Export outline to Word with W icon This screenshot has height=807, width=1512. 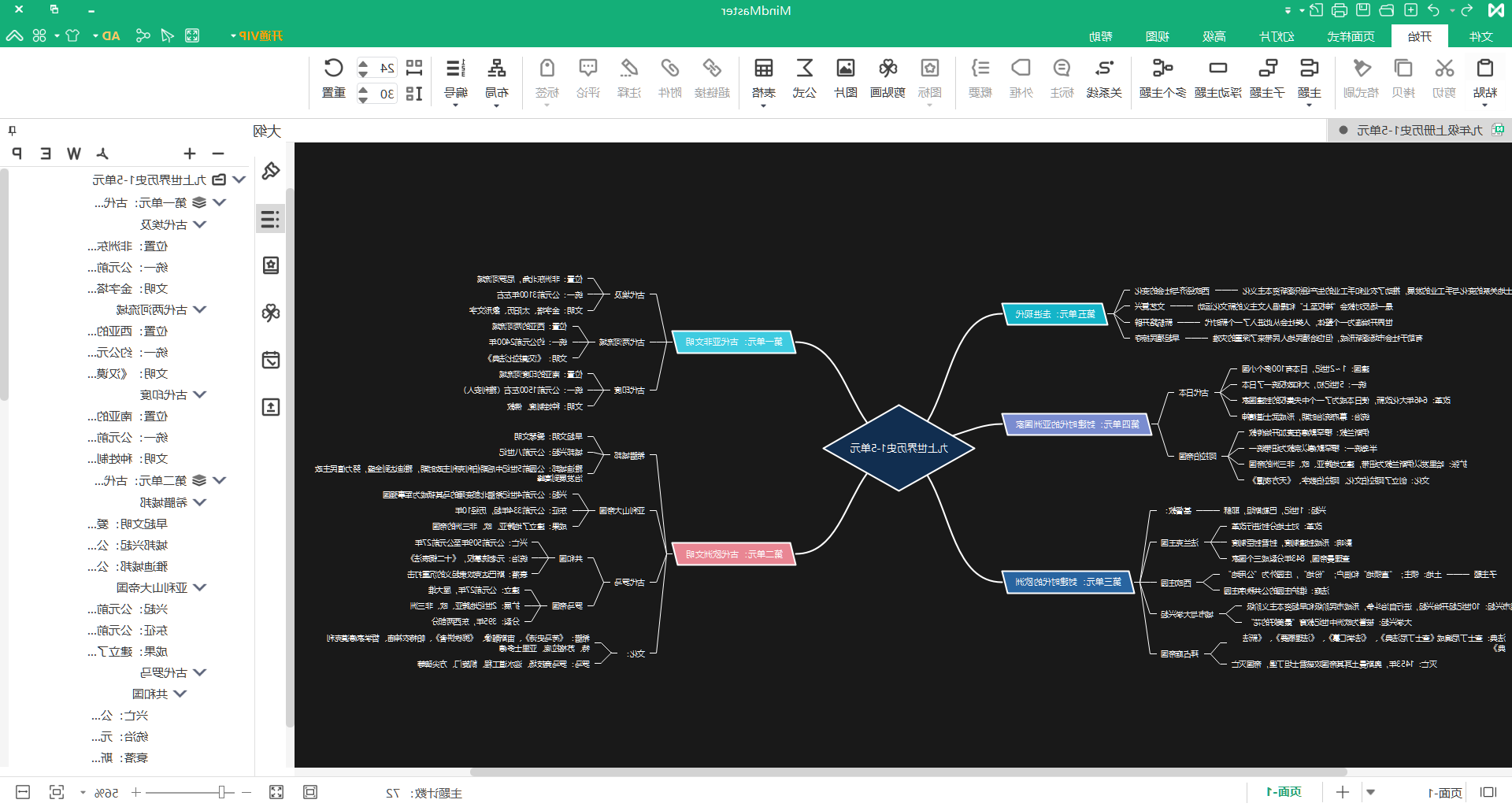(74, 154)
